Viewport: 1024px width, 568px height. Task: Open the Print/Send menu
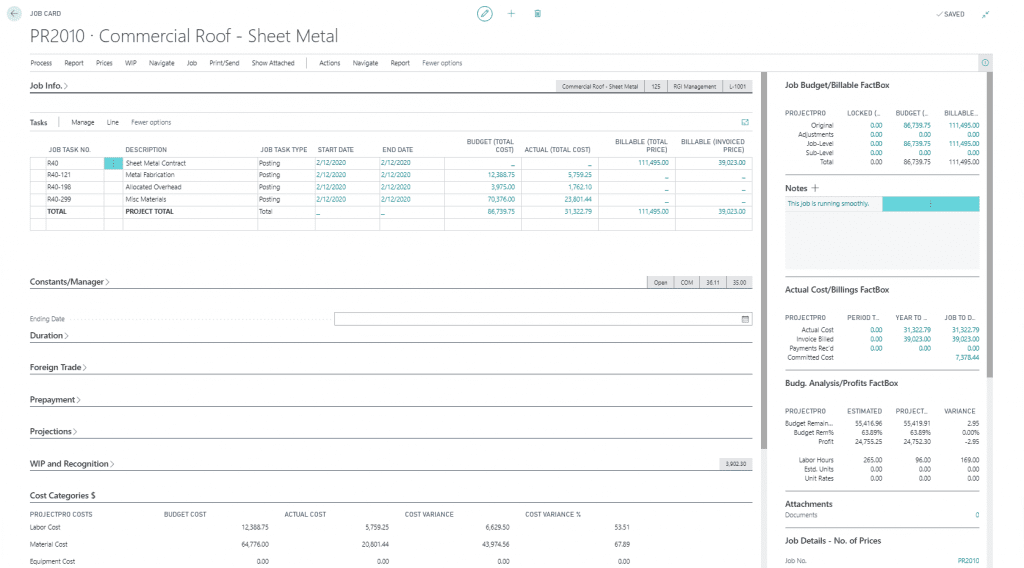click(x=224, y=63)
